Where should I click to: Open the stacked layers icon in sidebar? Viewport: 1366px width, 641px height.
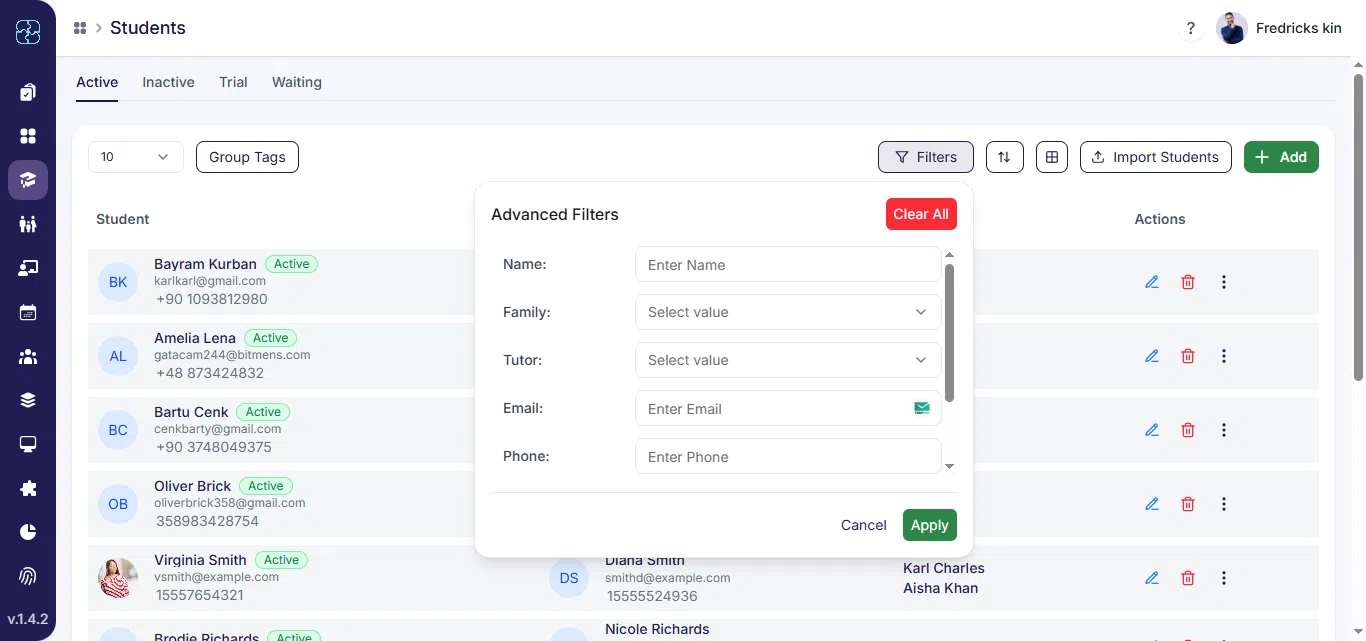coord(28,400)
